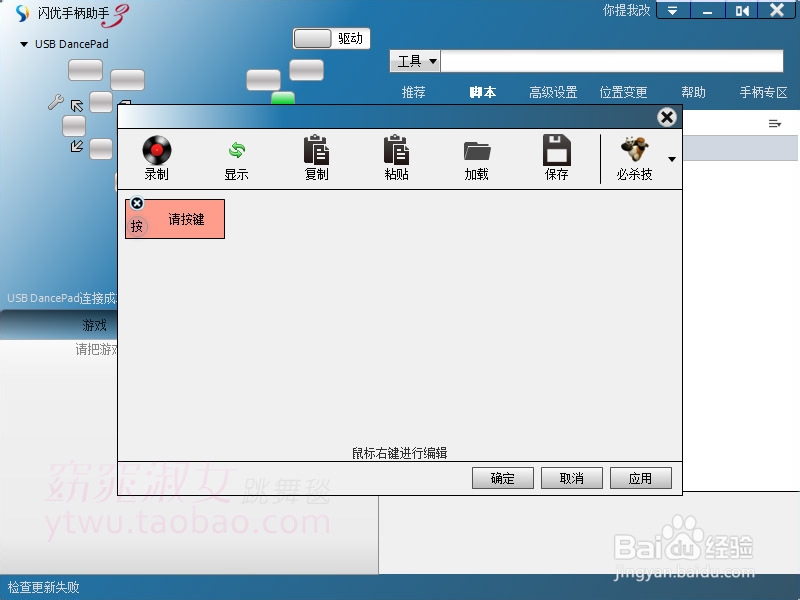Open a script with the 加载 load icon
This screenshot has height=600, width=800.
(x=476, y=157)
